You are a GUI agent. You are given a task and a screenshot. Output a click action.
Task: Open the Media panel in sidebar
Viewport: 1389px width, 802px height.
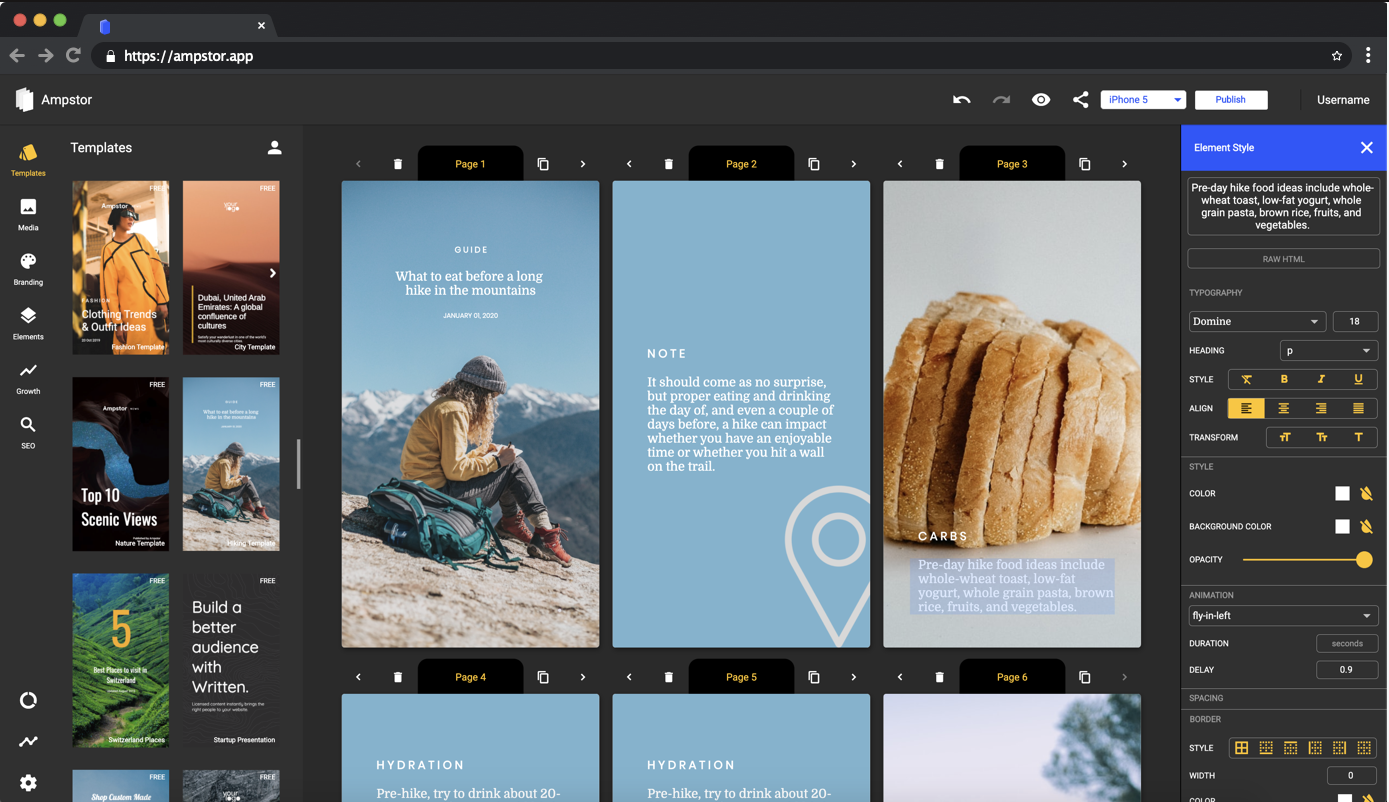tap(28, 213)
